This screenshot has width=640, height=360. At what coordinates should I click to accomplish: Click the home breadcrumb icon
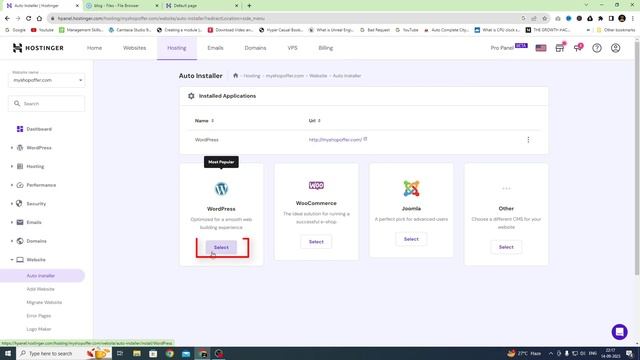coord(236,76)
